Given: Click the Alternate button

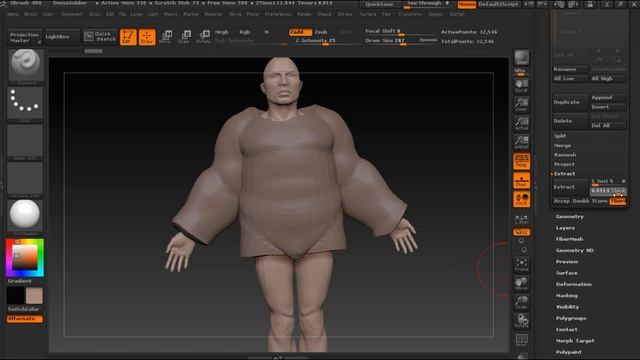Looking at the screenshot, I should pos(25,318).
